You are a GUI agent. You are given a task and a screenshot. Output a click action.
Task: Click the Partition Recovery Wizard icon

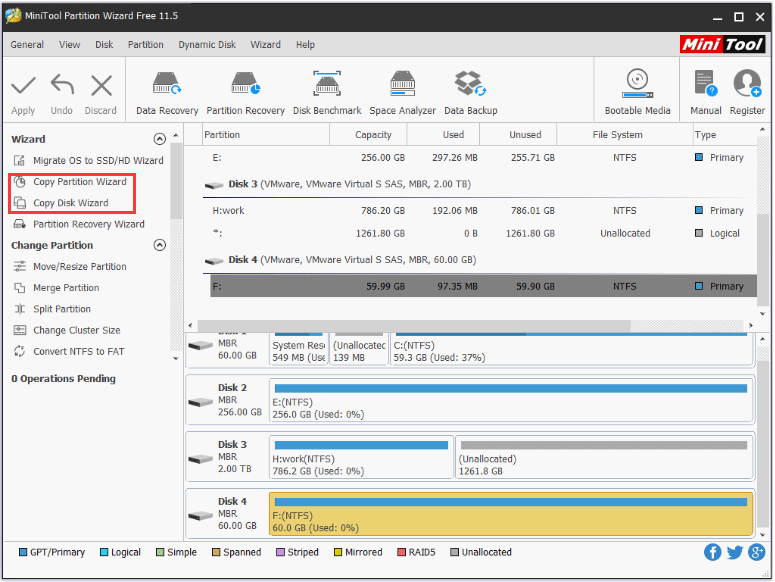(19, 224)
